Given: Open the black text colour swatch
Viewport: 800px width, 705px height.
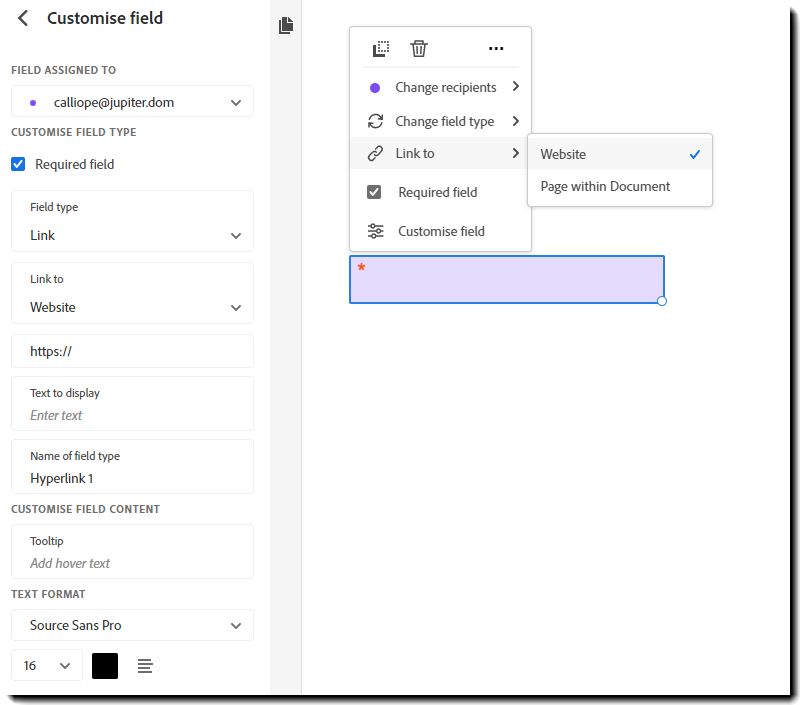Looking at the screenshot, I should (x=105, y=666).
